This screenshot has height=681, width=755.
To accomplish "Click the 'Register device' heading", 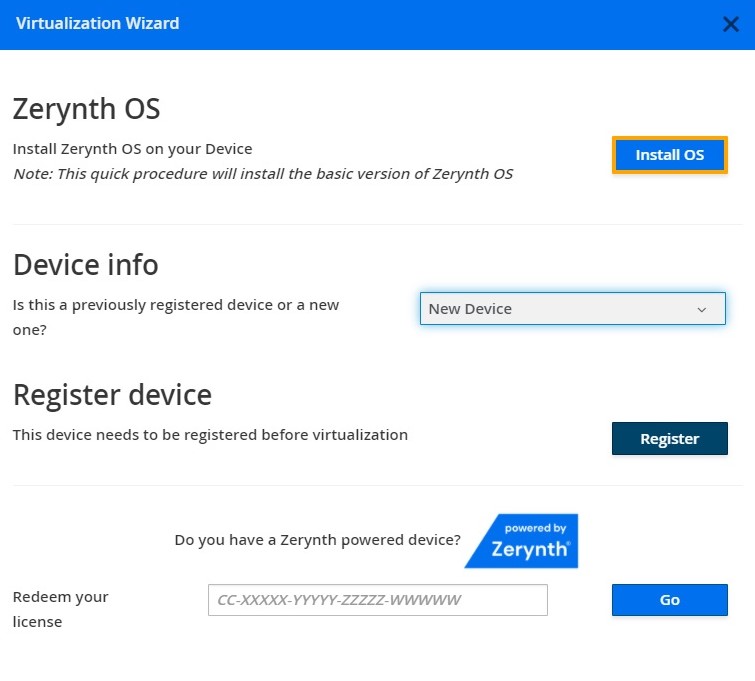I will click(112, 395).
